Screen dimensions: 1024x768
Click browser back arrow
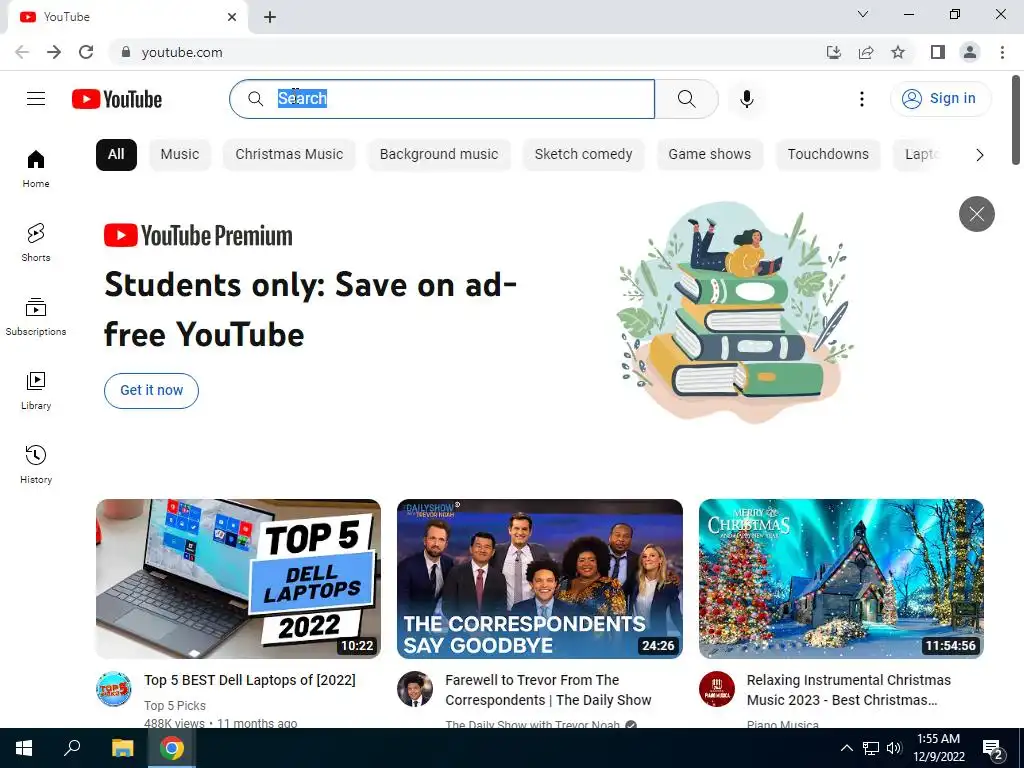coord(22,52)
